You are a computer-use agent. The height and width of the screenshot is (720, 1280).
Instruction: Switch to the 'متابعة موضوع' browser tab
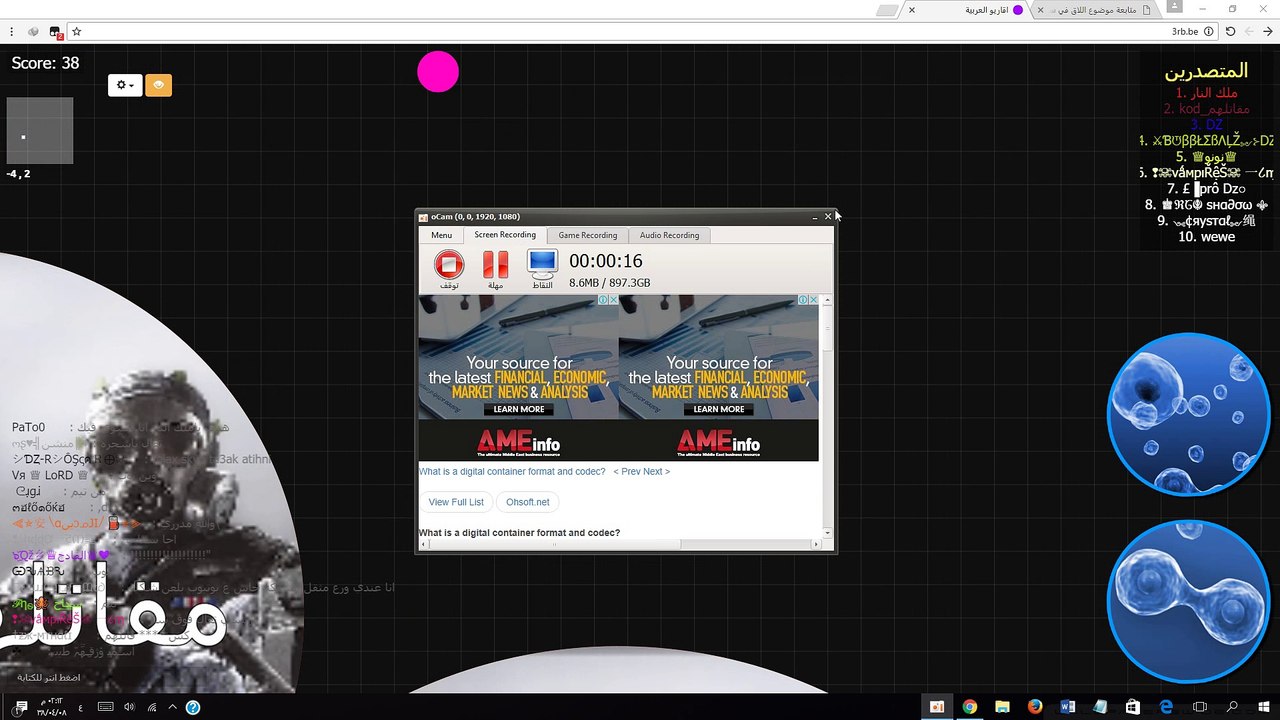coord(1096,10)
